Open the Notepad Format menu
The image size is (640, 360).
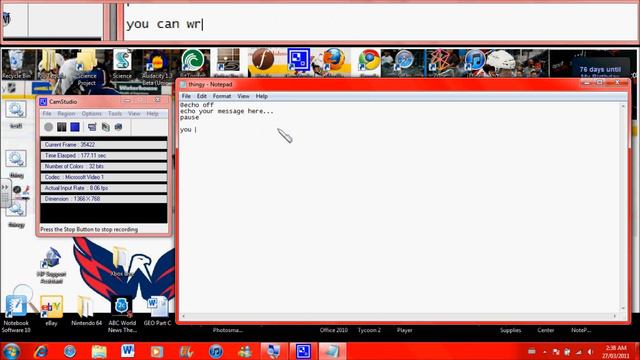coord(222,96)
